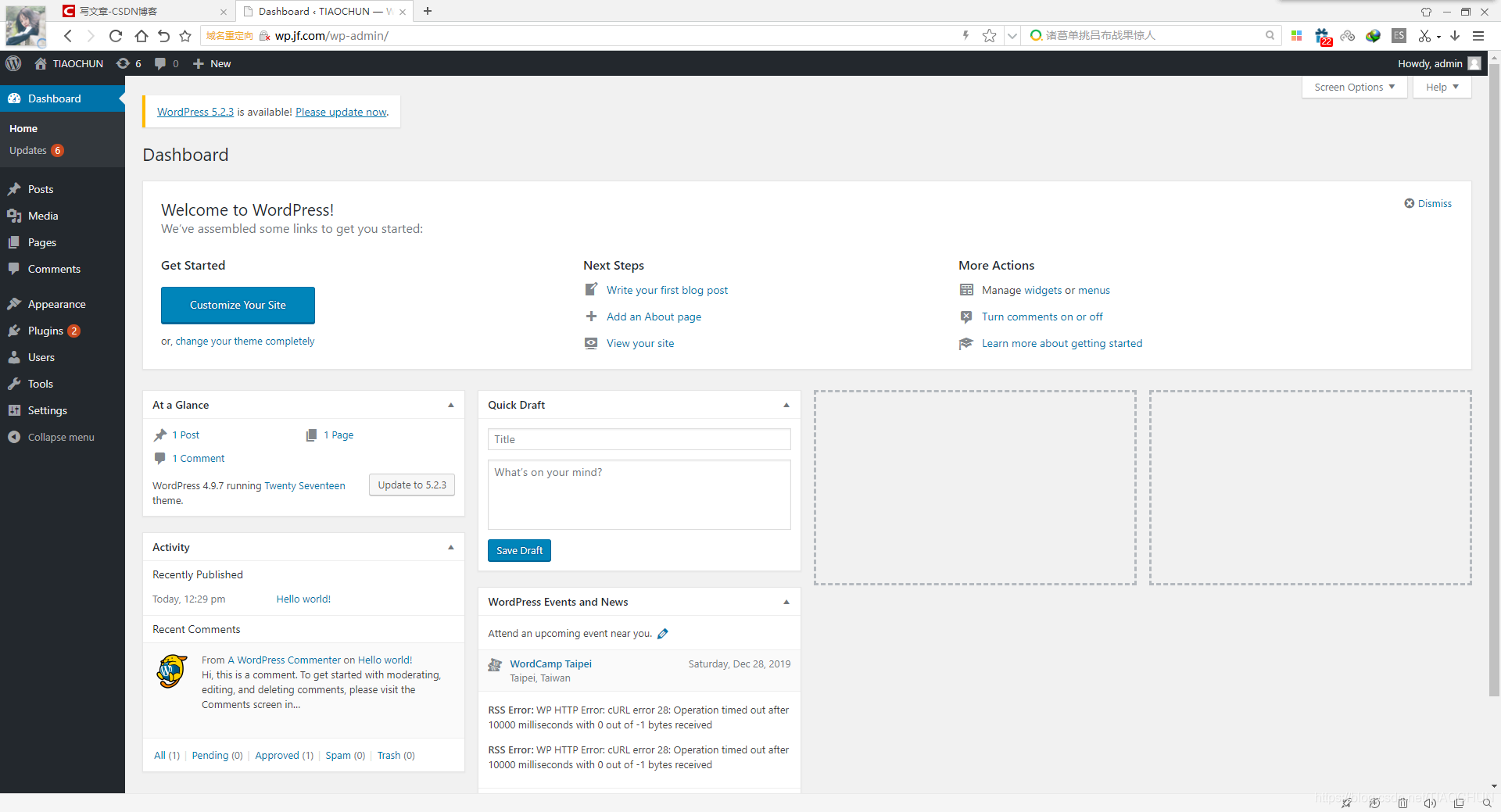Show Spam (0) comments
1501x812 pixels.
click(345, 755)
